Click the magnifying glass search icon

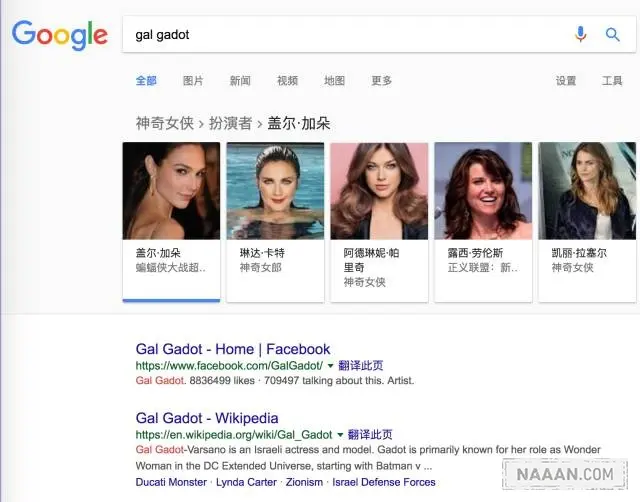point(612,35)
